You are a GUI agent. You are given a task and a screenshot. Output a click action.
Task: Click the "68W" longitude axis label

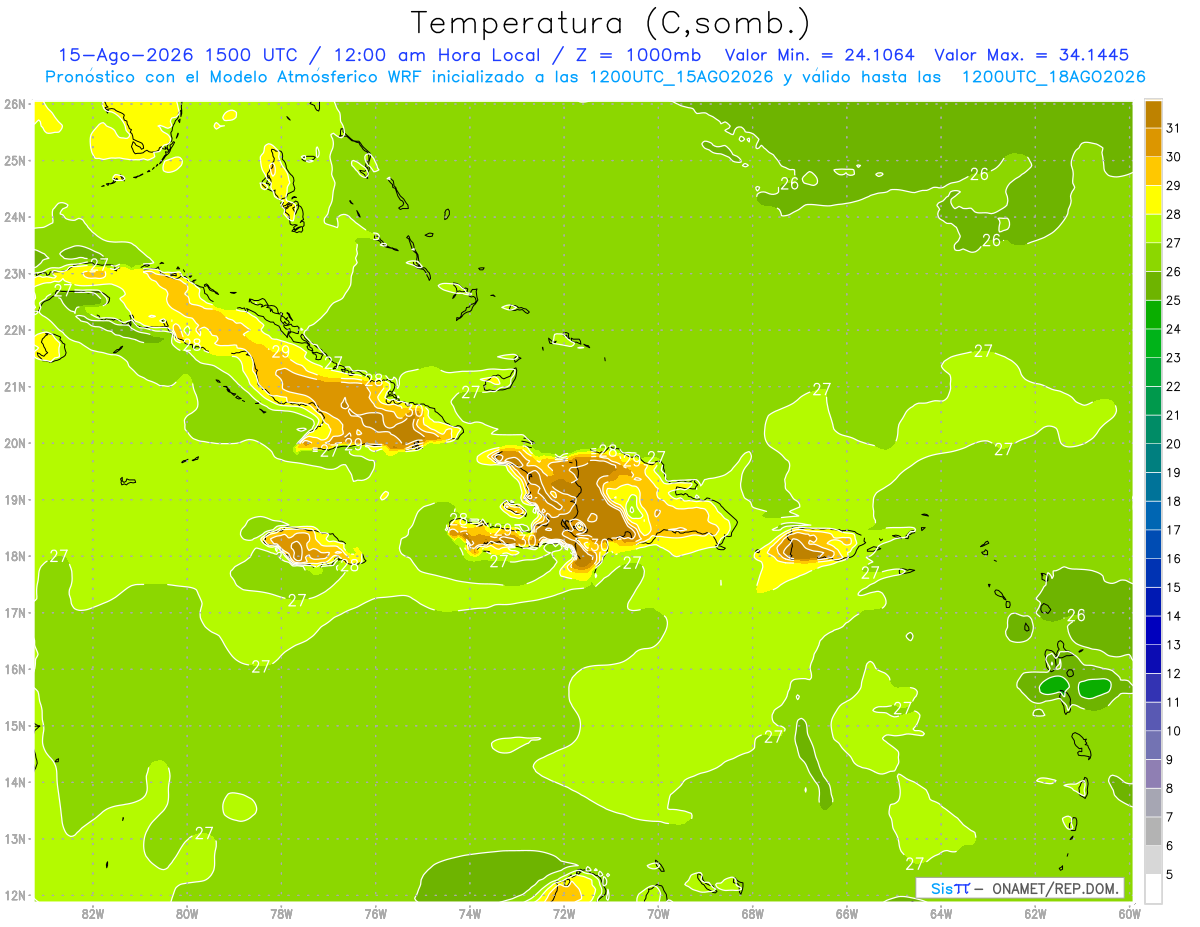click(753, 913)
